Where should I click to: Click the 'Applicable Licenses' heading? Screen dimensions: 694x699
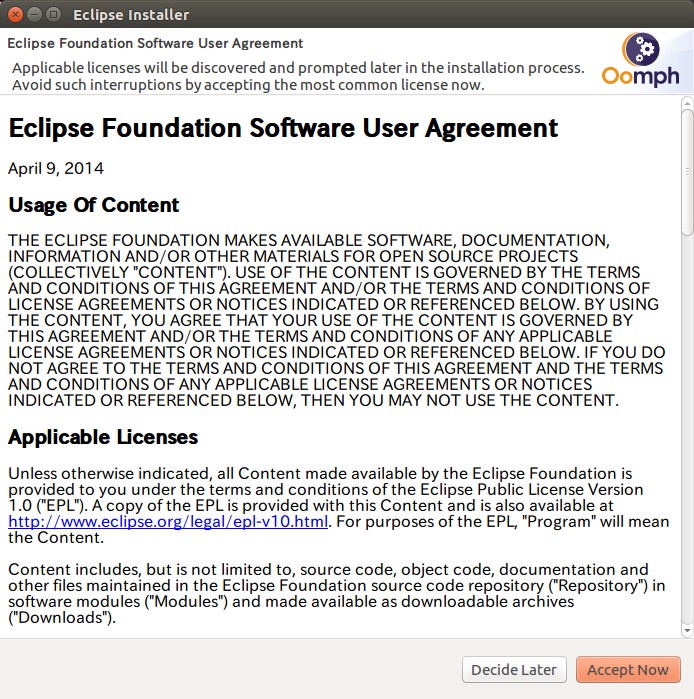(103, 437)
